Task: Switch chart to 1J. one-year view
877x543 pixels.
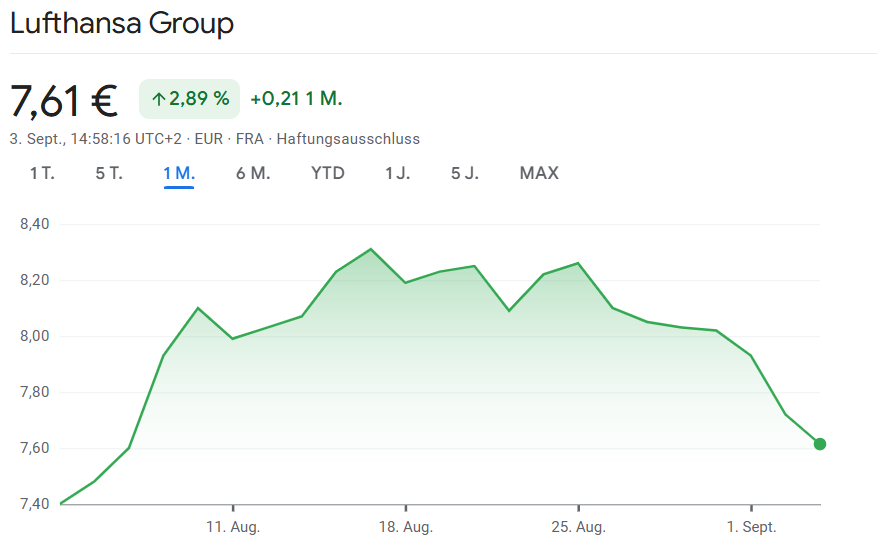Action: point(397,173)
